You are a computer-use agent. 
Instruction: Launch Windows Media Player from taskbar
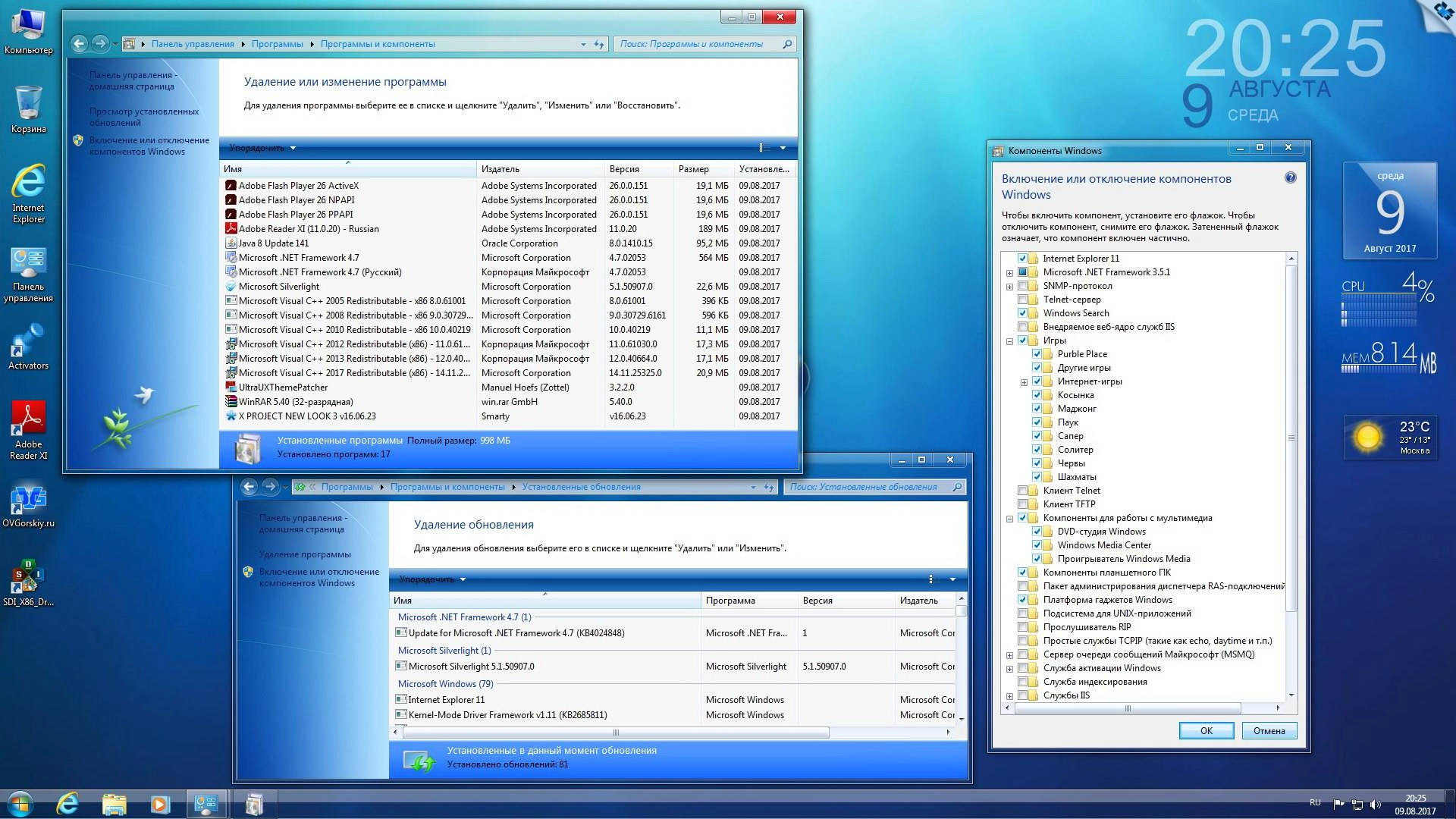click(x=159, y=804)
